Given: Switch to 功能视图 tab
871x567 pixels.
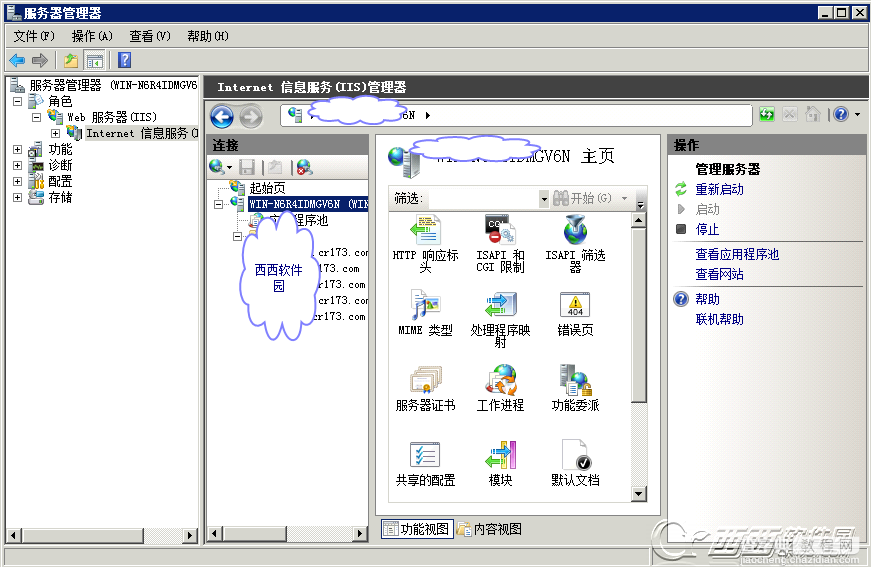Looking at the screenshot, I should tap(418, 529).
